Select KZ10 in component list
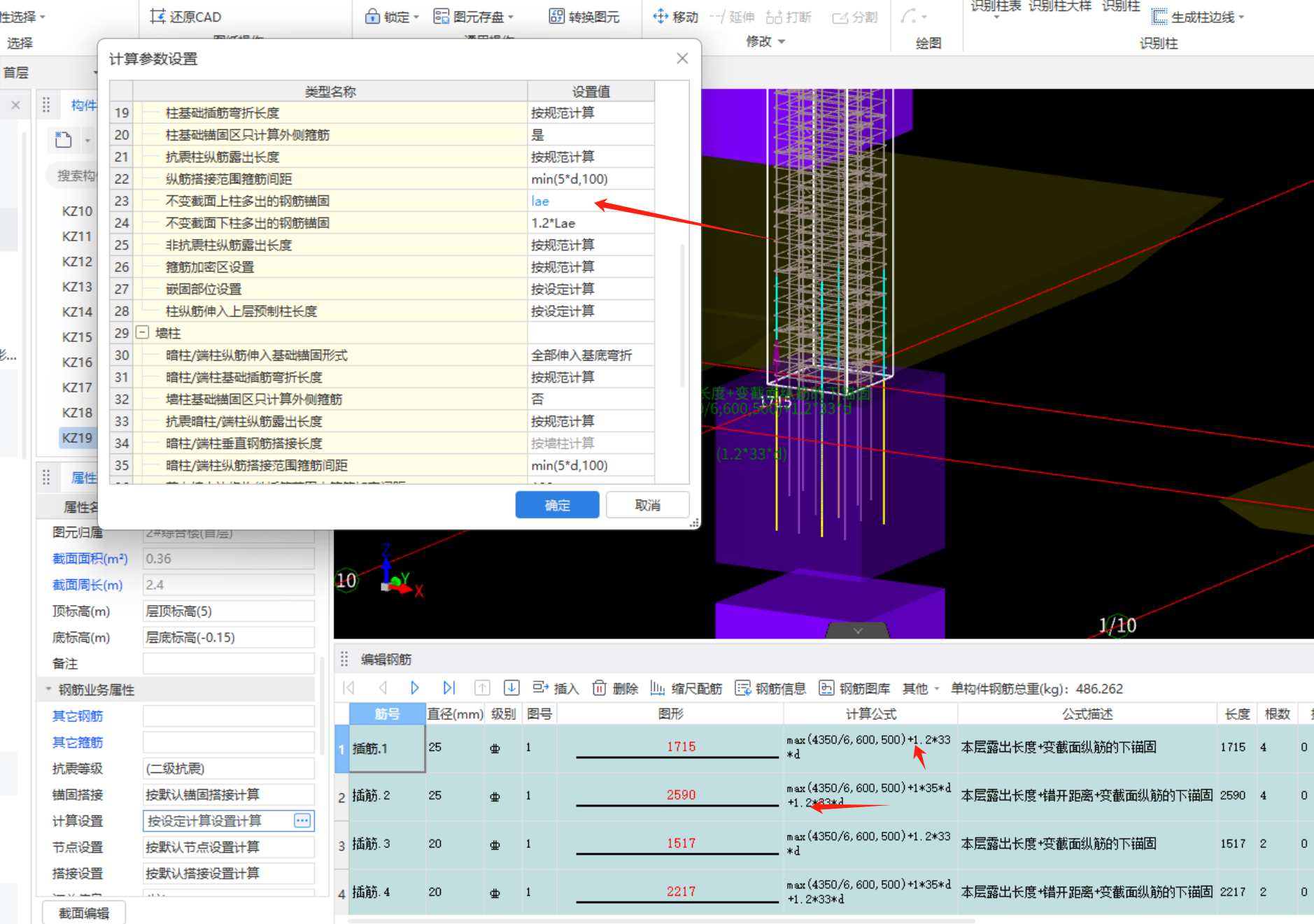The height and width of the screenshot is (924, 1314). pyautogui.click(x=77, y=211)
